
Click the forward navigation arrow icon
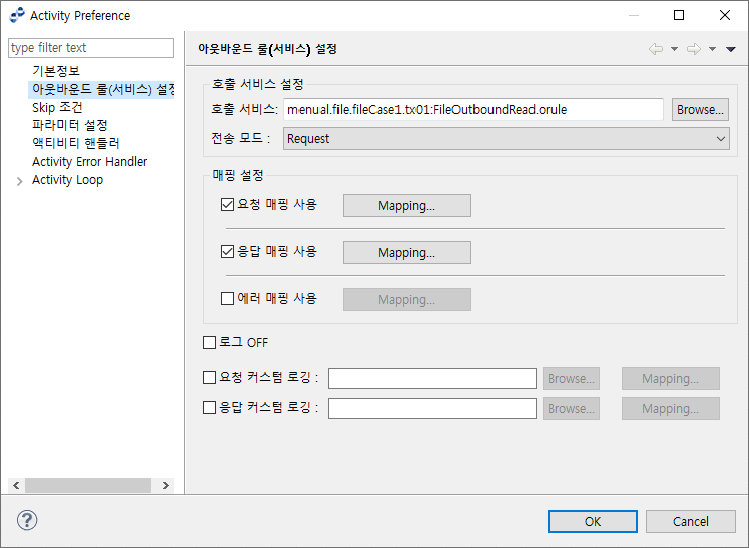point(693,49)
